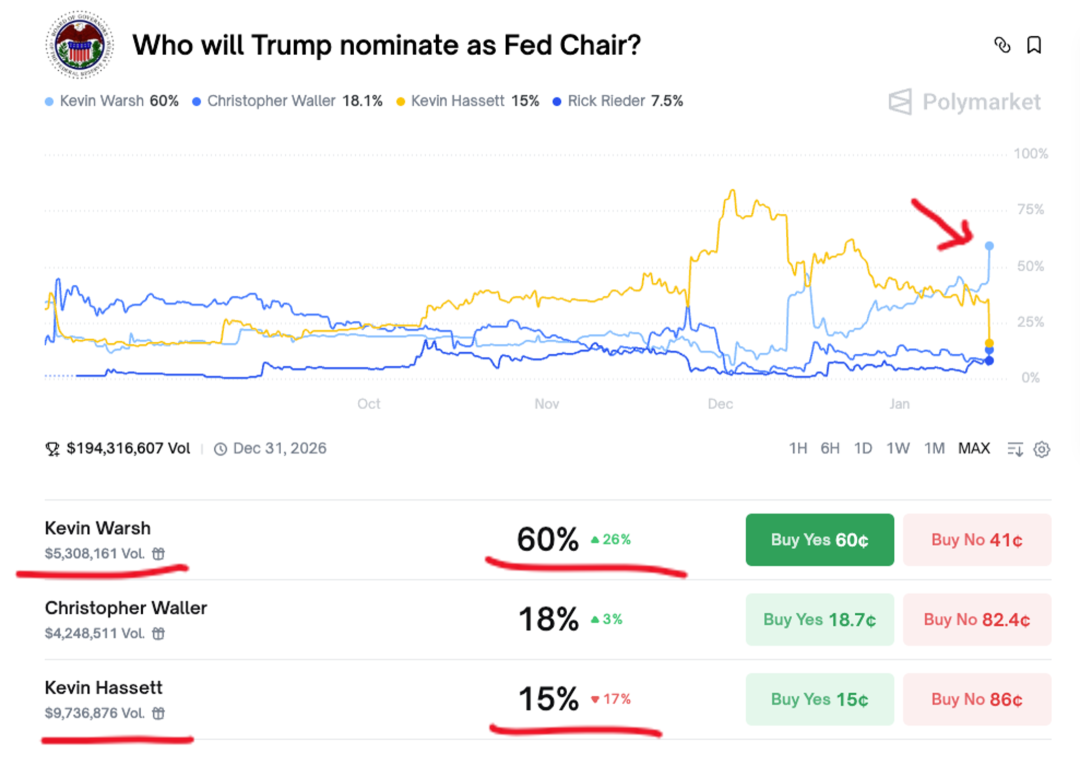Buy No on Kevin Hassett at 86¢
Viewport: 1080px width, 757px height.
pos(976,700)
